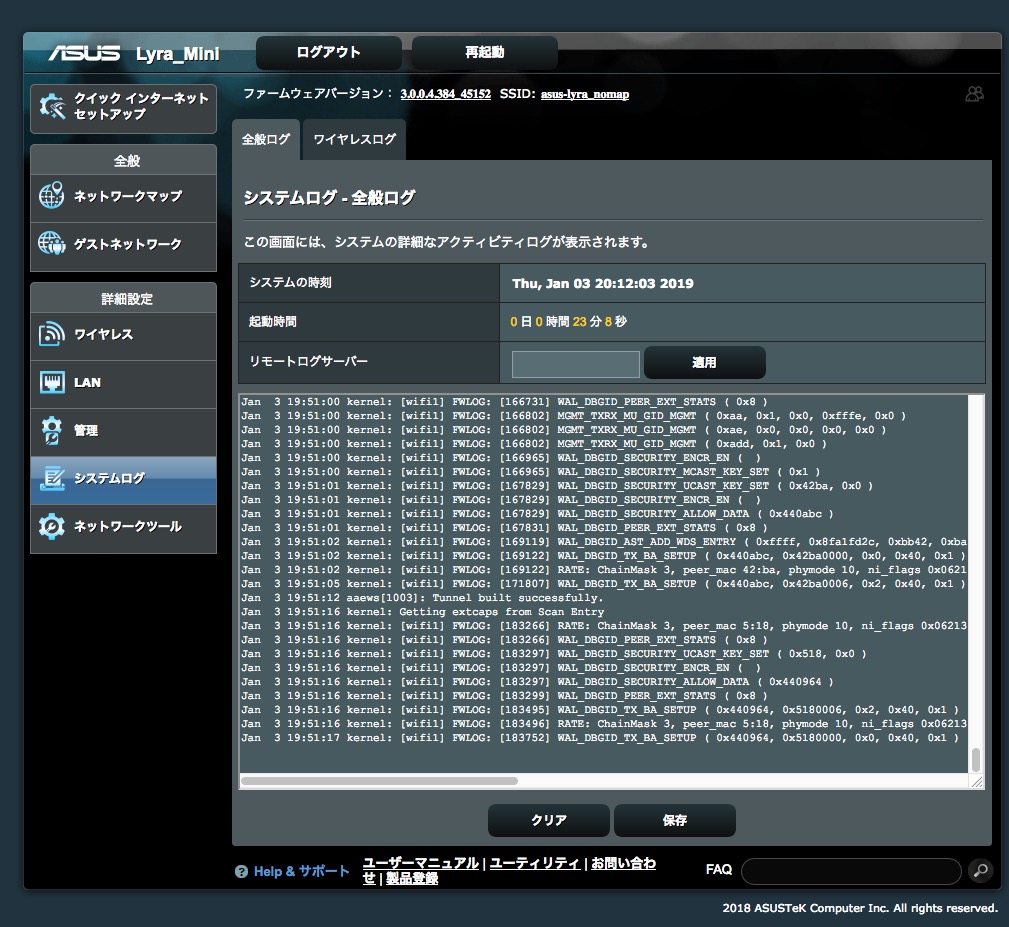Click the system time Thu, Jan 03 20:12:03 2019
Viewport: 1009px width, 927px height.
pos(603,284)
